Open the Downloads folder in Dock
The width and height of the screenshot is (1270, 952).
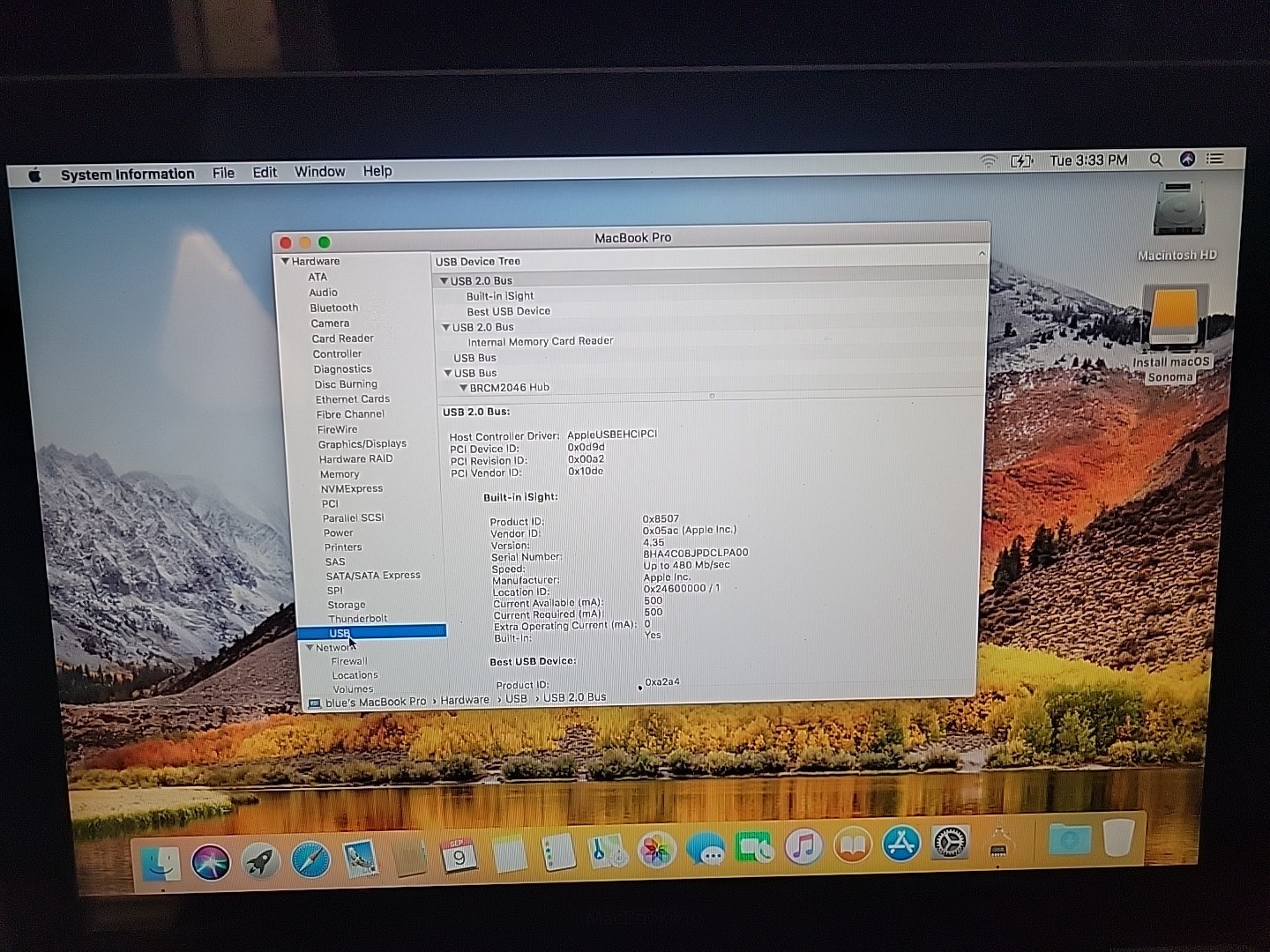[1069, 838]
